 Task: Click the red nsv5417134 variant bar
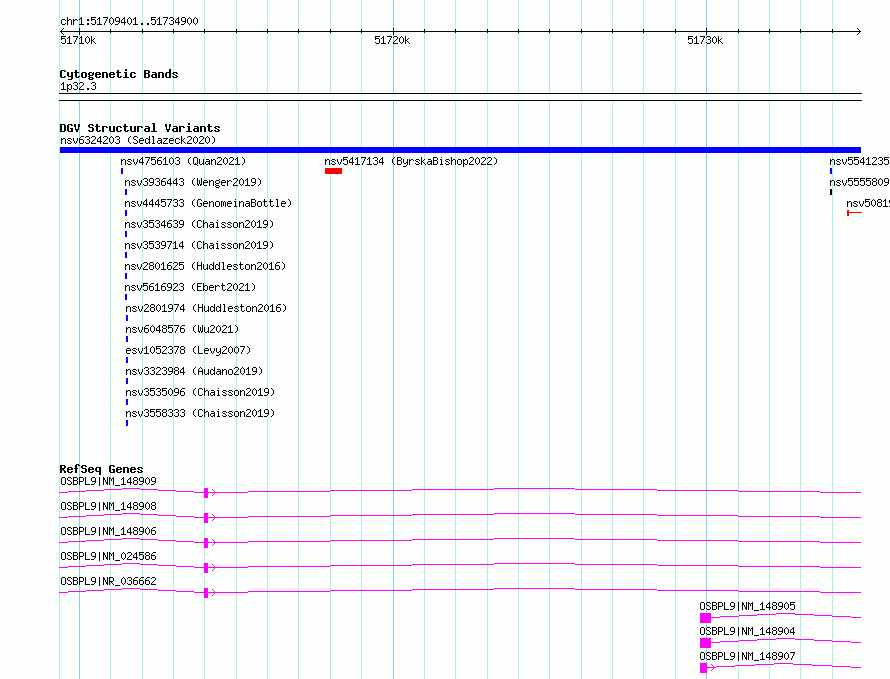[333, 171]
